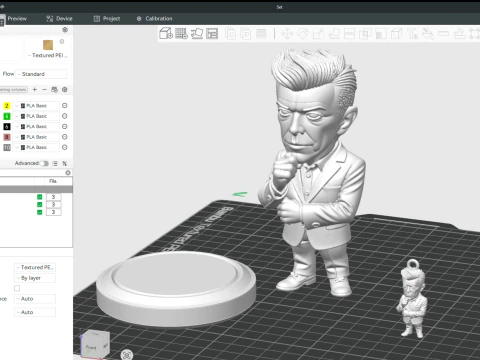The height and width of the screenshot is (360, 480).
Task: Open the Flow Standard dropdown
Action: click(x=41, y=74)
